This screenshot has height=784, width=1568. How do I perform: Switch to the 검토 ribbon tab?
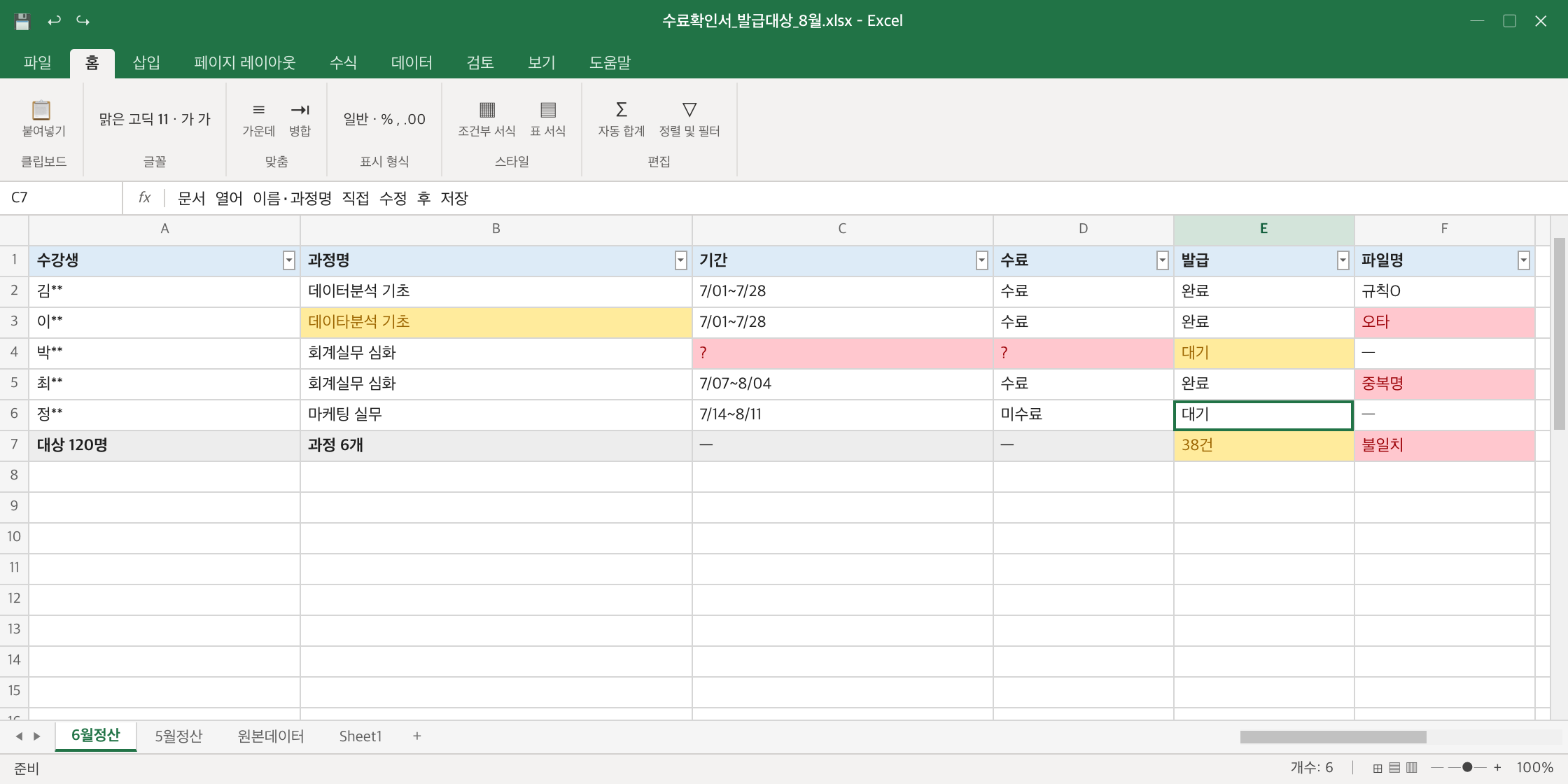[480, 63]
